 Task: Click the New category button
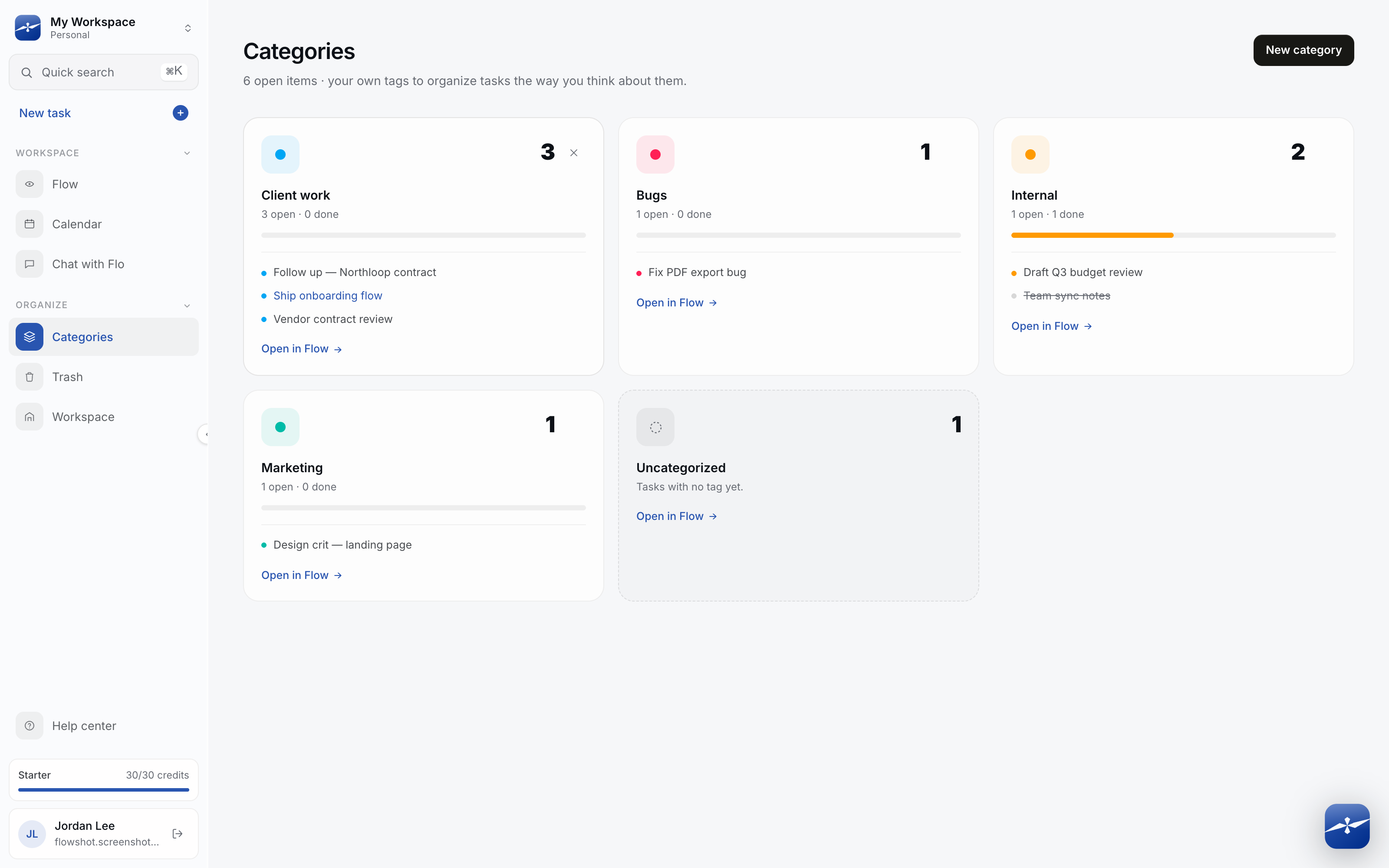coord(1303,50)
